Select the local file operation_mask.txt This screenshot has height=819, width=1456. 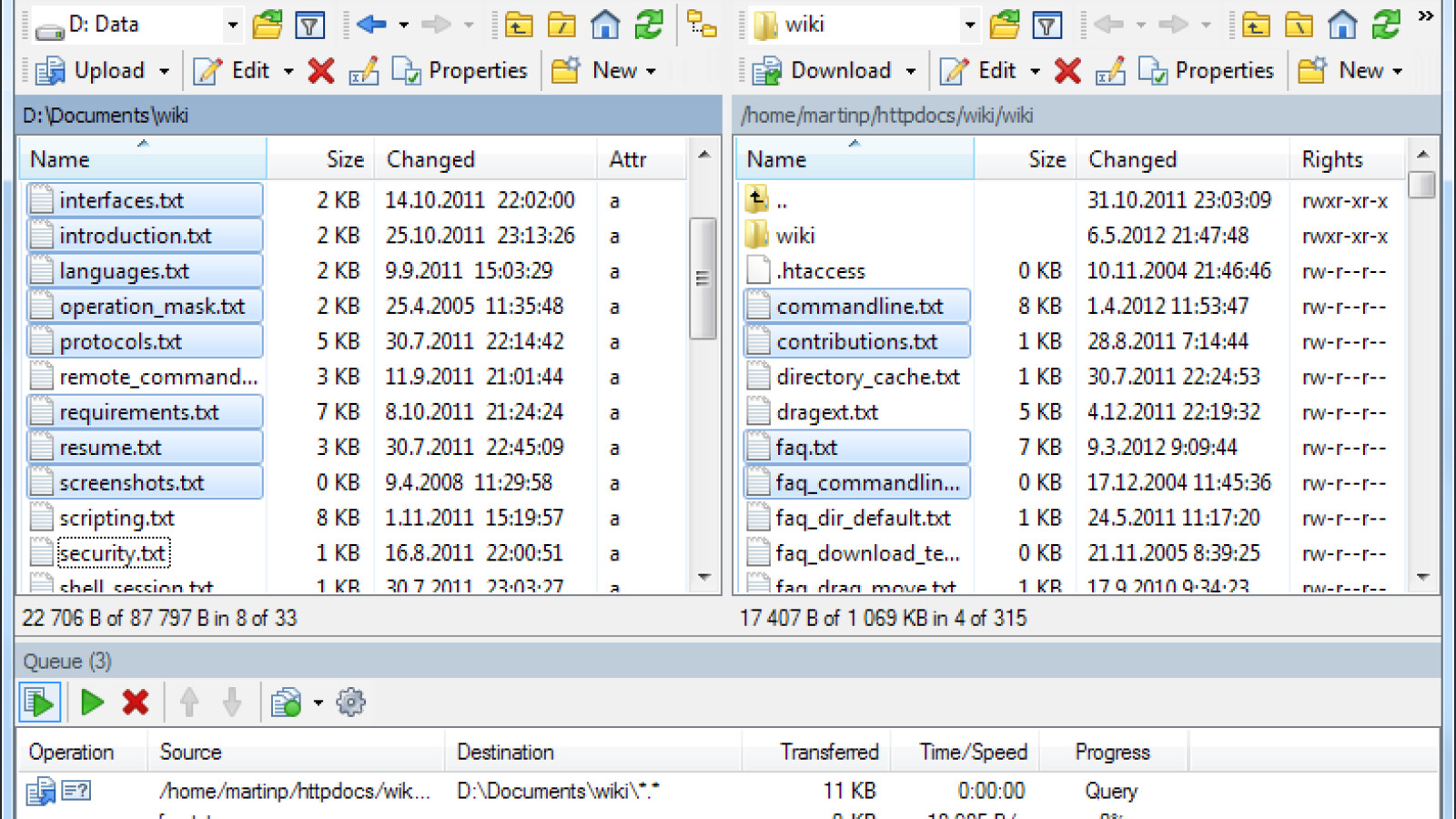coord(145,307)
